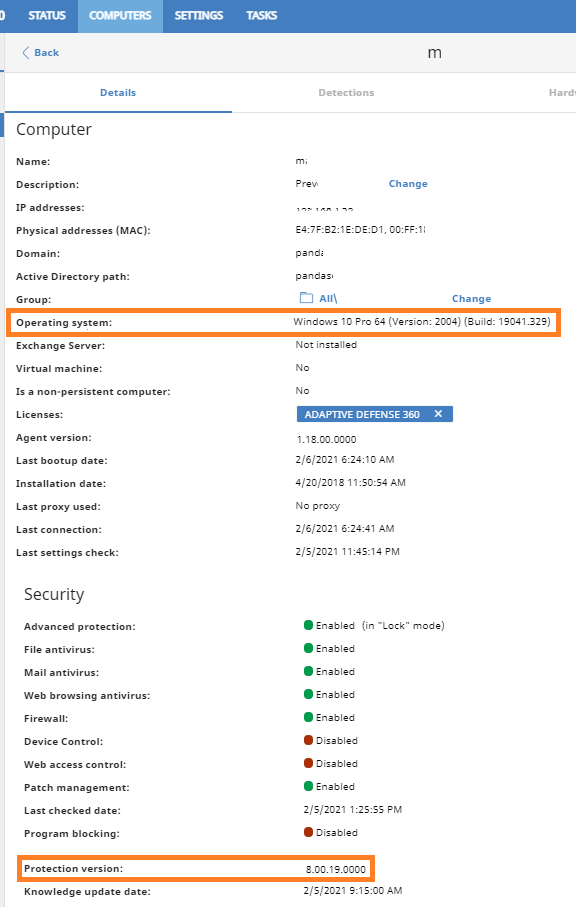Click the Operating system label
Screen dimensions: 576x909
[x=64, y=323]
